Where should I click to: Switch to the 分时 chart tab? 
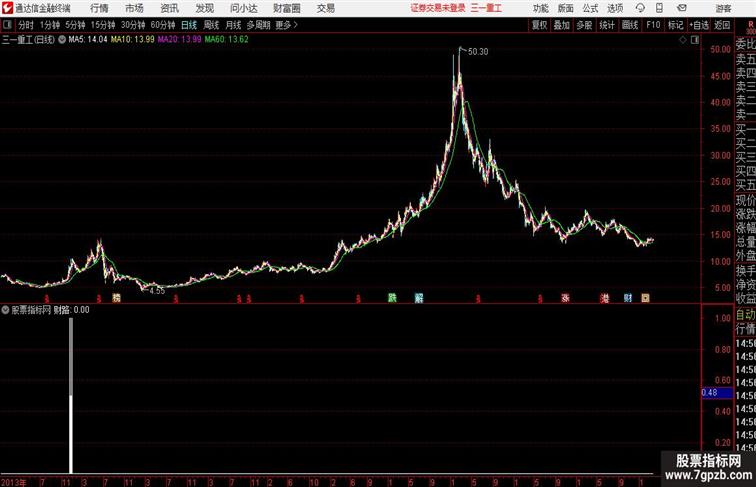(x=26, y=25)
